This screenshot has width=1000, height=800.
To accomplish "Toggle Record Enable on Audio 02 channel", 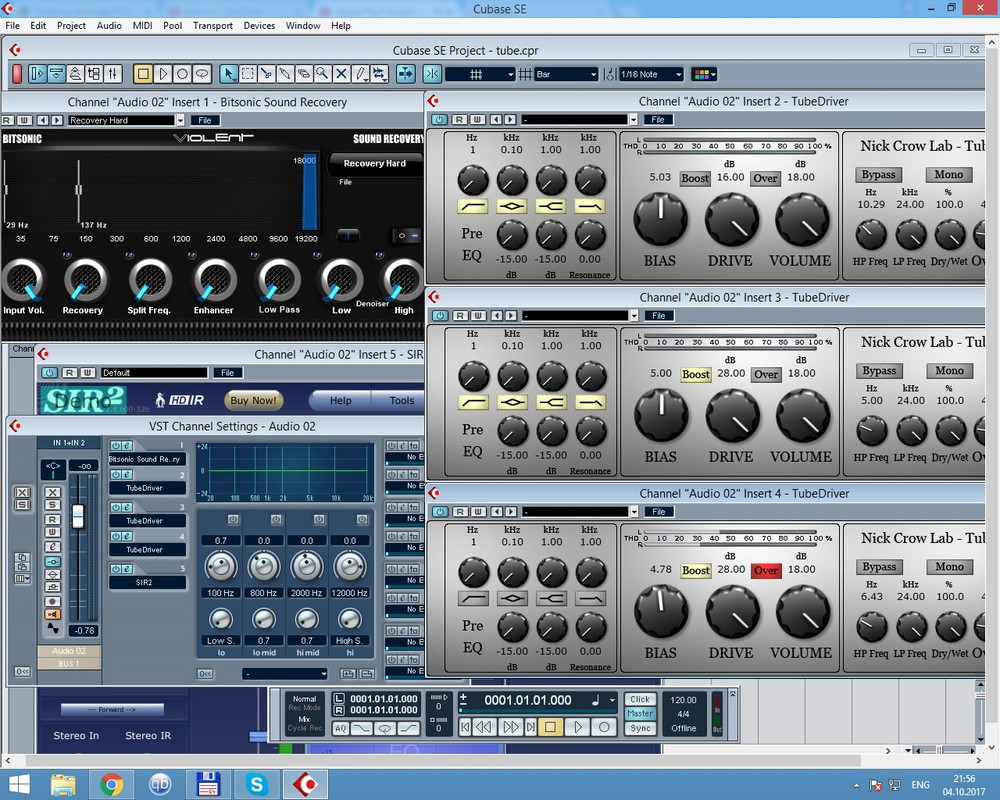I will 52,601.
